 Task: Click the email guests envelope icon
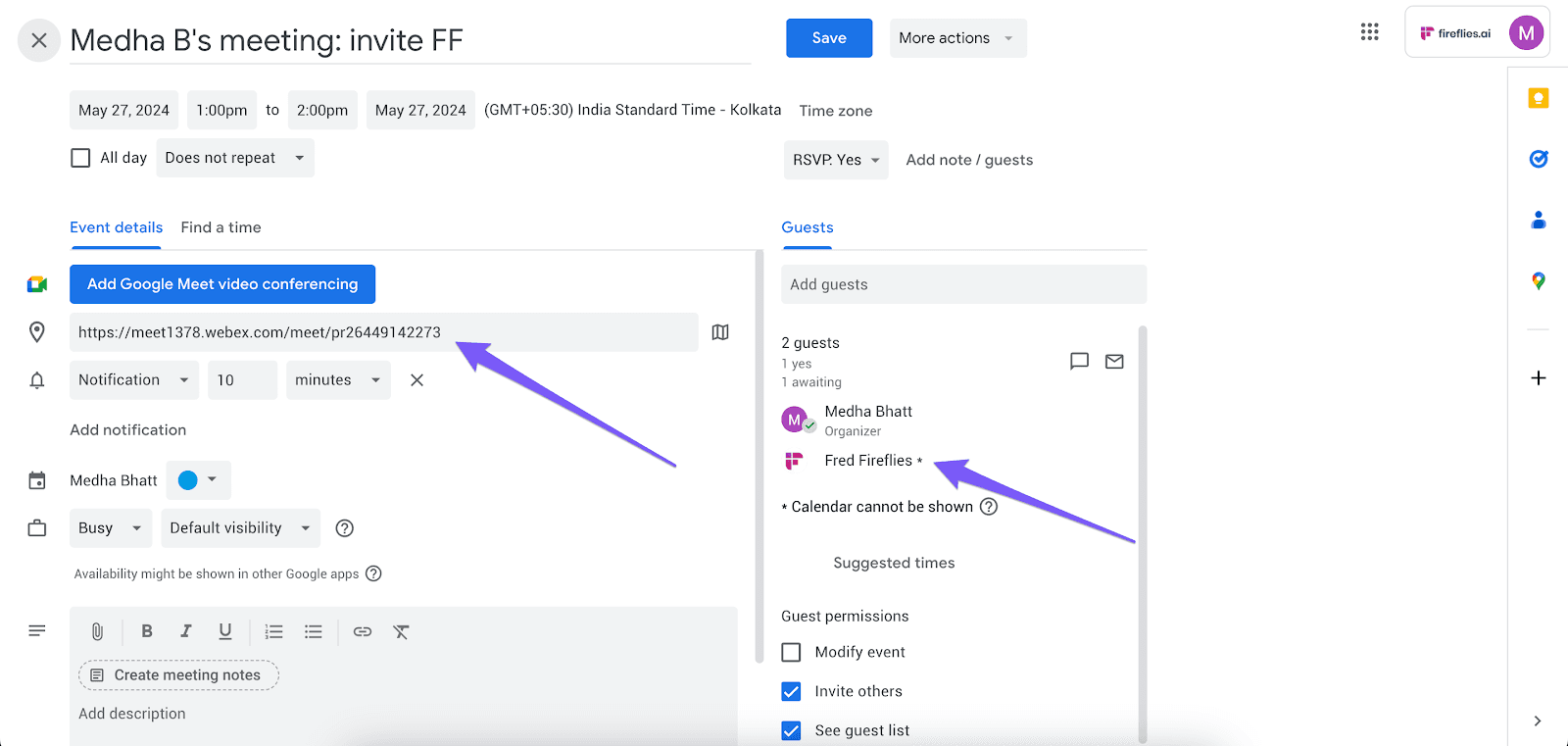pyautogui.click(x=1114, y=362)
